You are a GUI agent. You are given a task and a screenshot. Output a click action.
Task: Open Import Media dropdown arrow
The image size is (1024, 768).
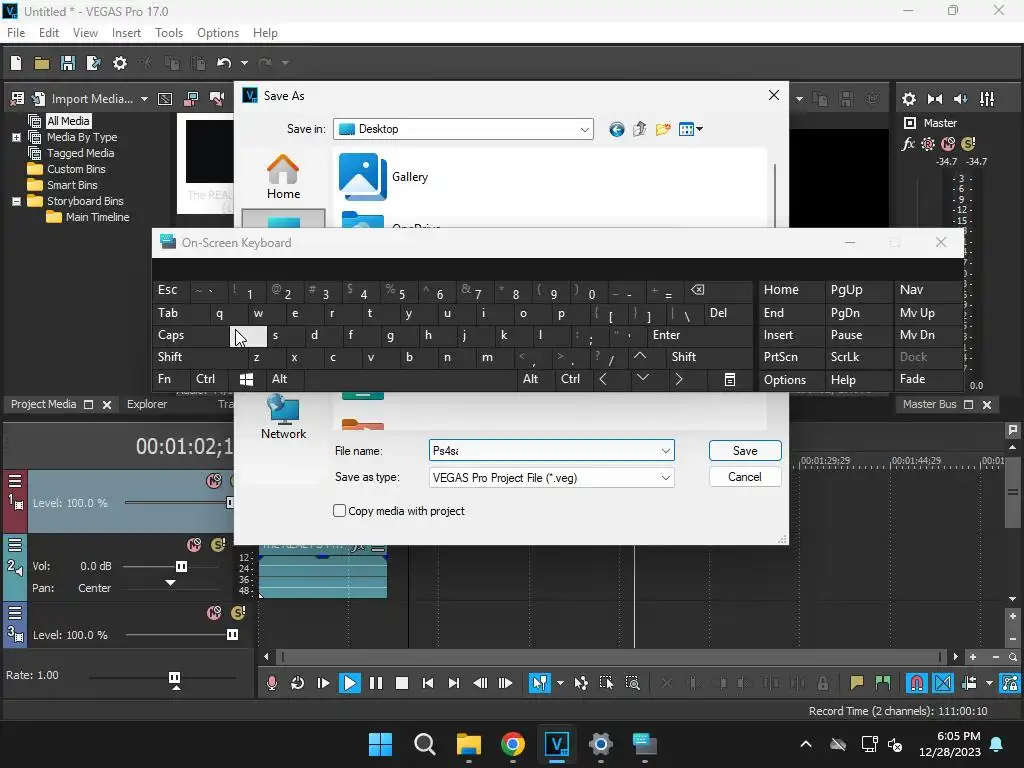pyautogui.click(x=144, y=99)
